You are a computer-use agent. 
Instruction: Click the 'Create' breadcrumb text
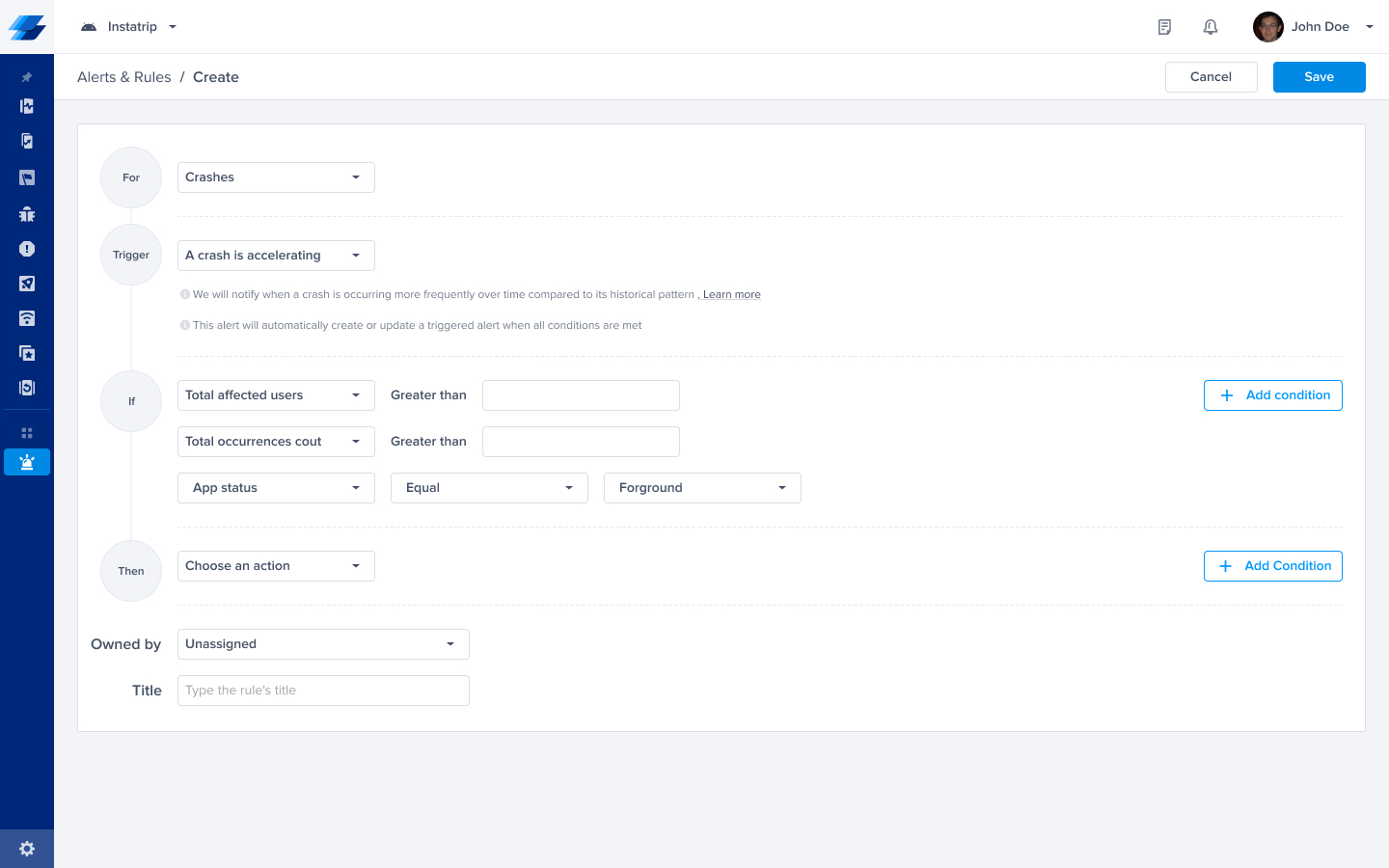click(x=216, y=77)
